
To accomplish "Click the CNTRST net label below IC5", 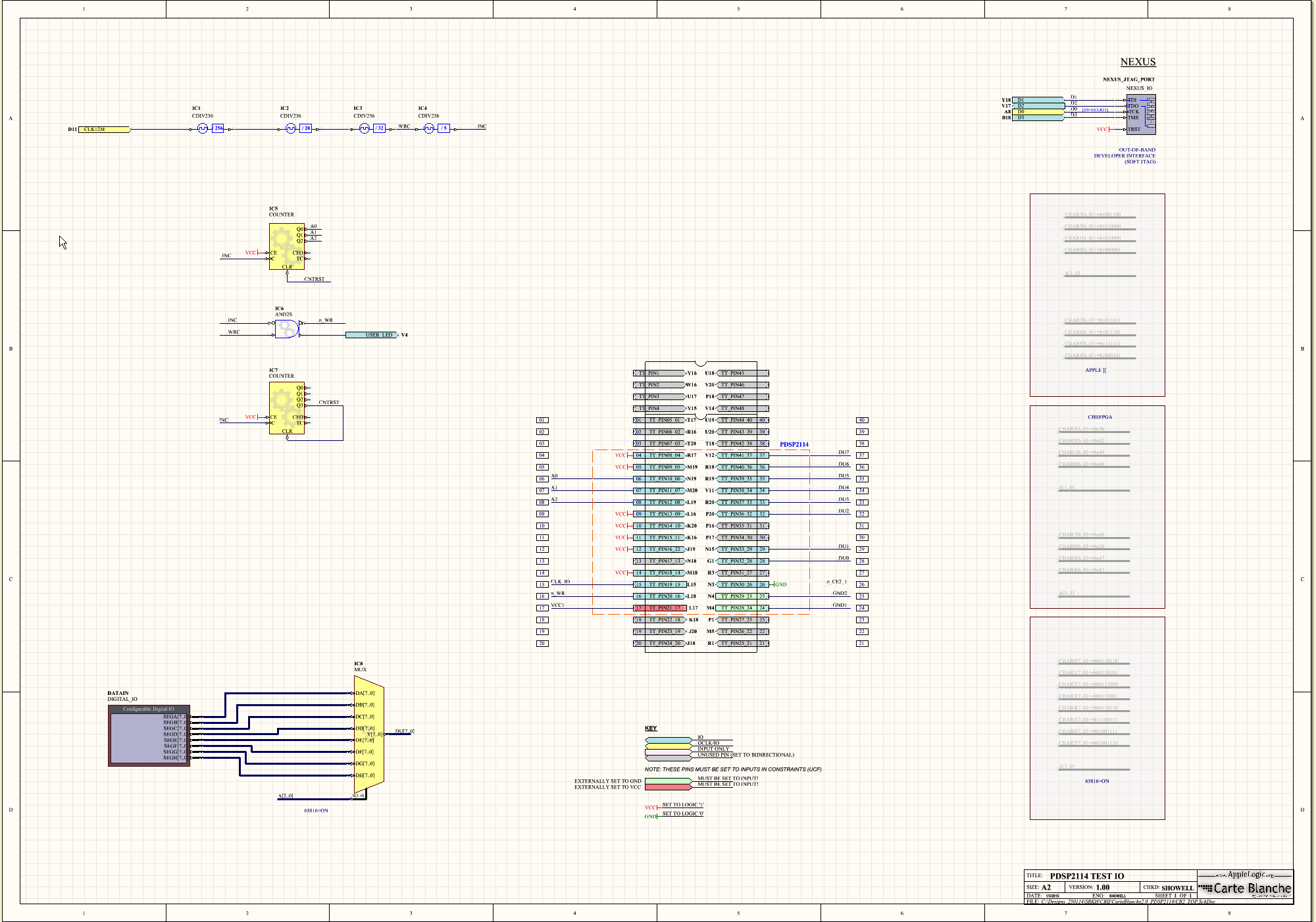I will coord(314,279).
